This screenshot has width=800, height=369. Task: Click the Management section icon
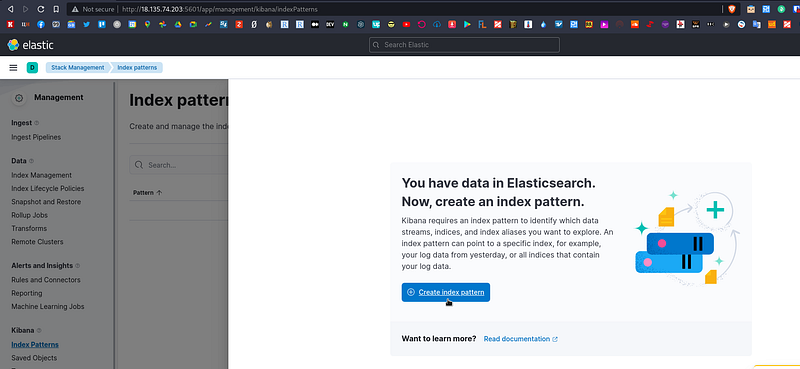tap(19, 98)
